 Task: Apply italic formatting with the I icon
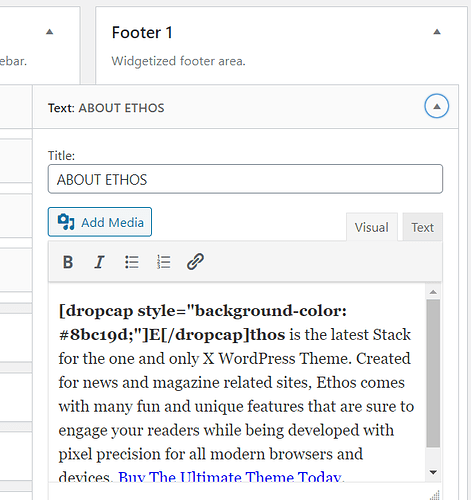tap(99, 262)
